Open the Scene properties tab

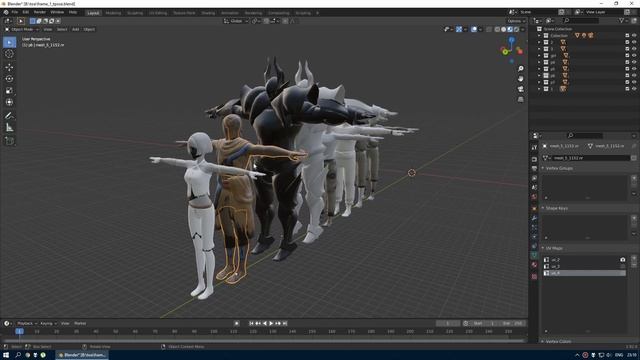(534, 187)
